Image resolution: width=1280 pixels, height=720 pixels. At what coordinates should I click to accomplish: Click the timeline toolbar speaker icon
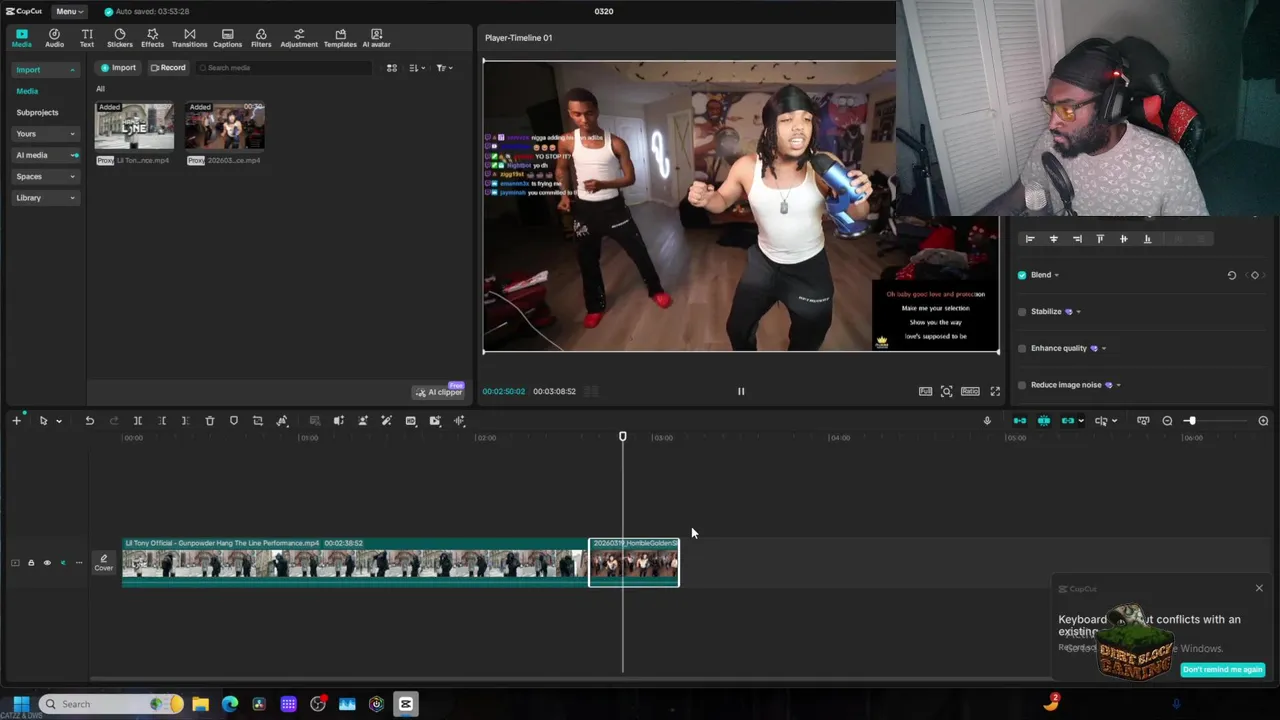(338, 421)
